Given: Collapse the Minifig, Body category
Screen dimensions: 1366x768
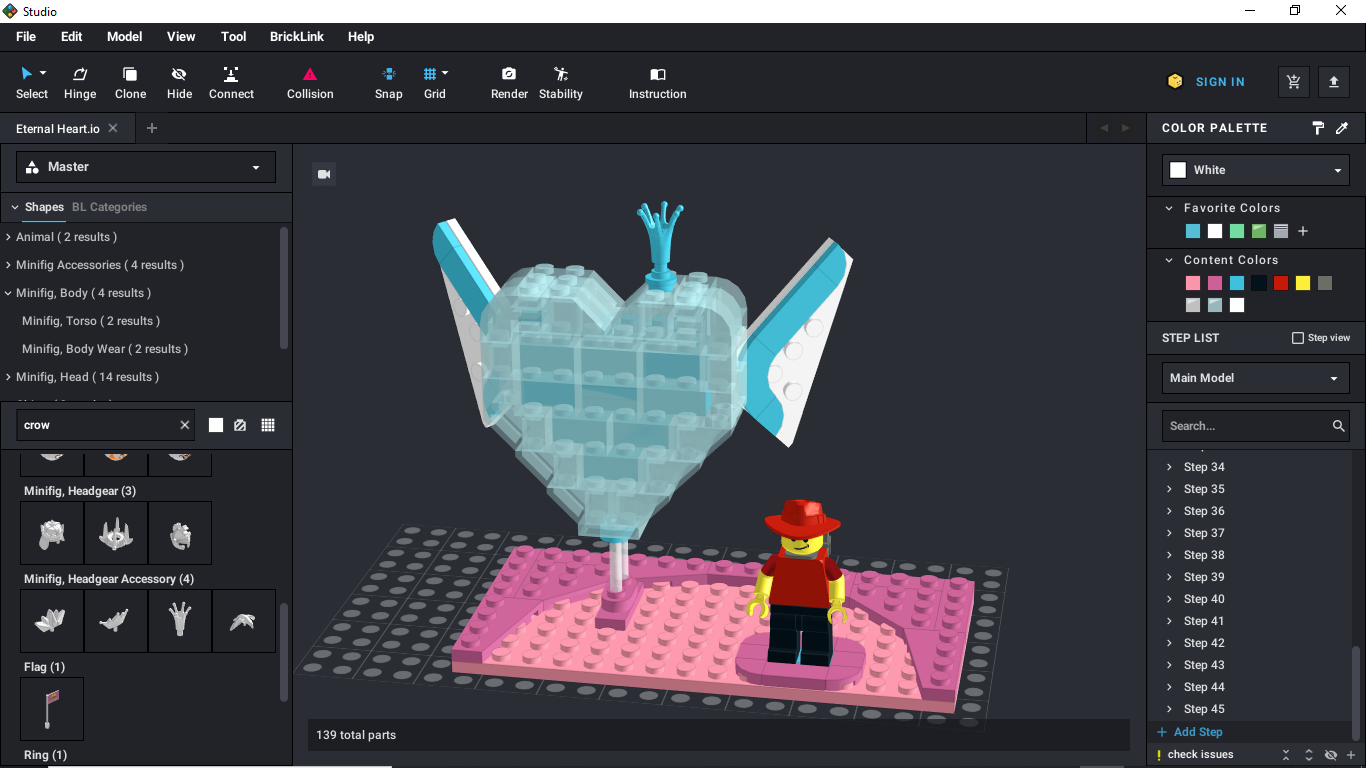Looking at the screenshot, I should (x=9, y=293).
